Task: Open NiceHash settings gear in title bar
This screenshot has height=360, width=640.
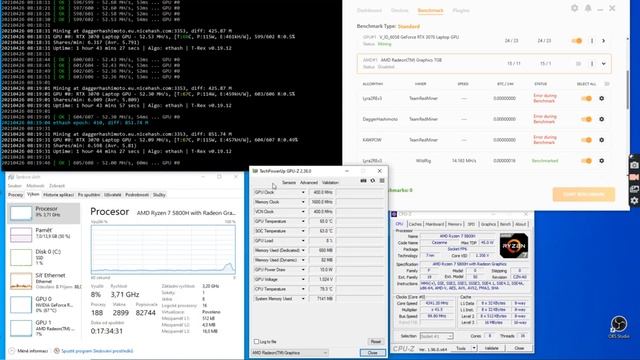Action: (x=574, y=8)
